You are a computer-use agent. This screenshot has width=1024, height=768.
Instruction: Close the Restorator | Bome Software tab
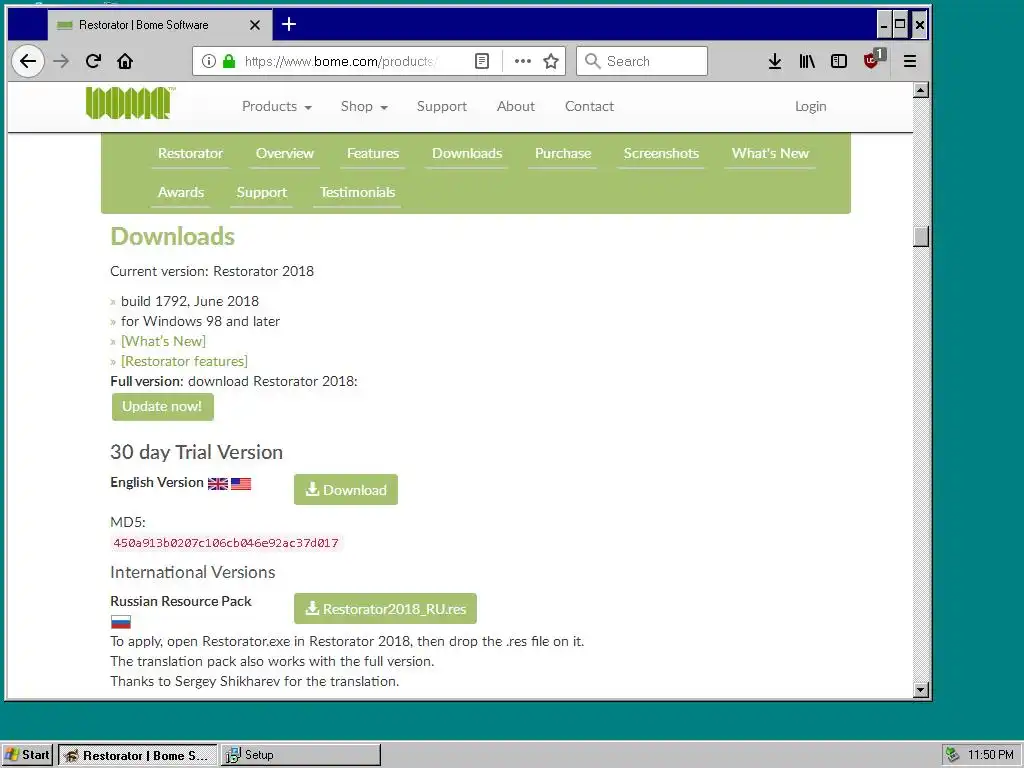(x=255, y=25)
